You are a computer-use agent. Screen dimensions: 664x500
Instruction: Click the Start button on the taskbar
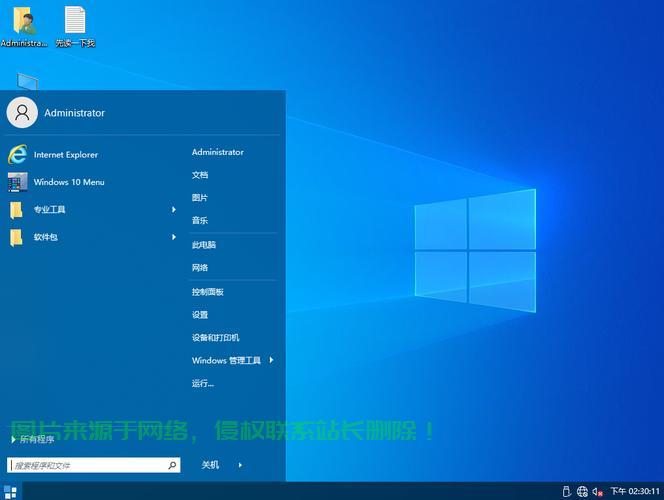10,492
